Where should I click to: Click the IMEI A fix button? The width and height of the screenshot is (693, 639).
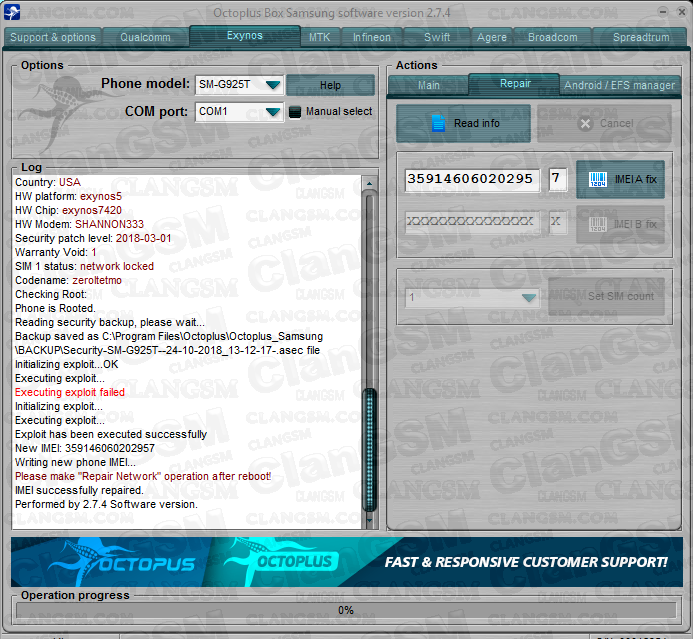621,179
